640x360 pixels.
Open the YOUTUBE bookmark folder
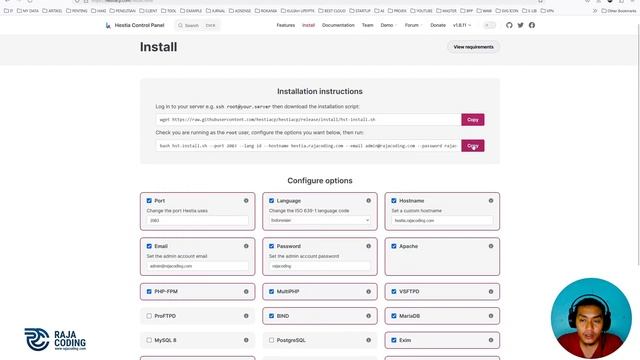point(421,11)
